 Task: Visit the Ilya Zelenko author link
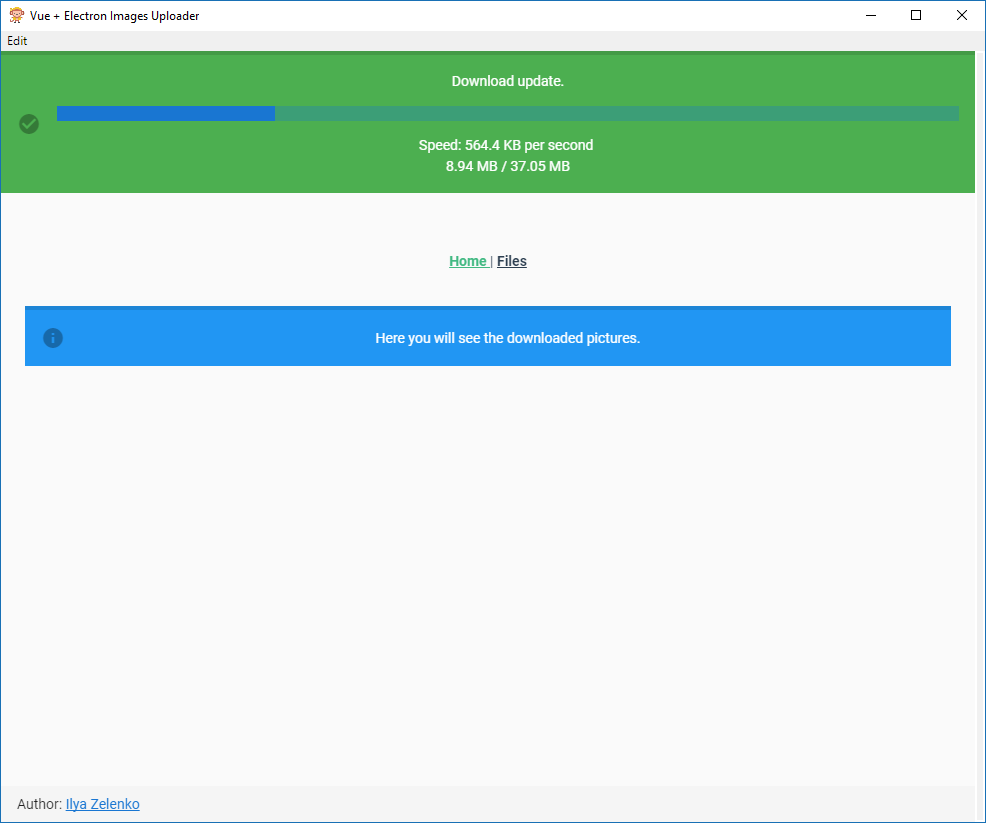(x=102, y=804)
